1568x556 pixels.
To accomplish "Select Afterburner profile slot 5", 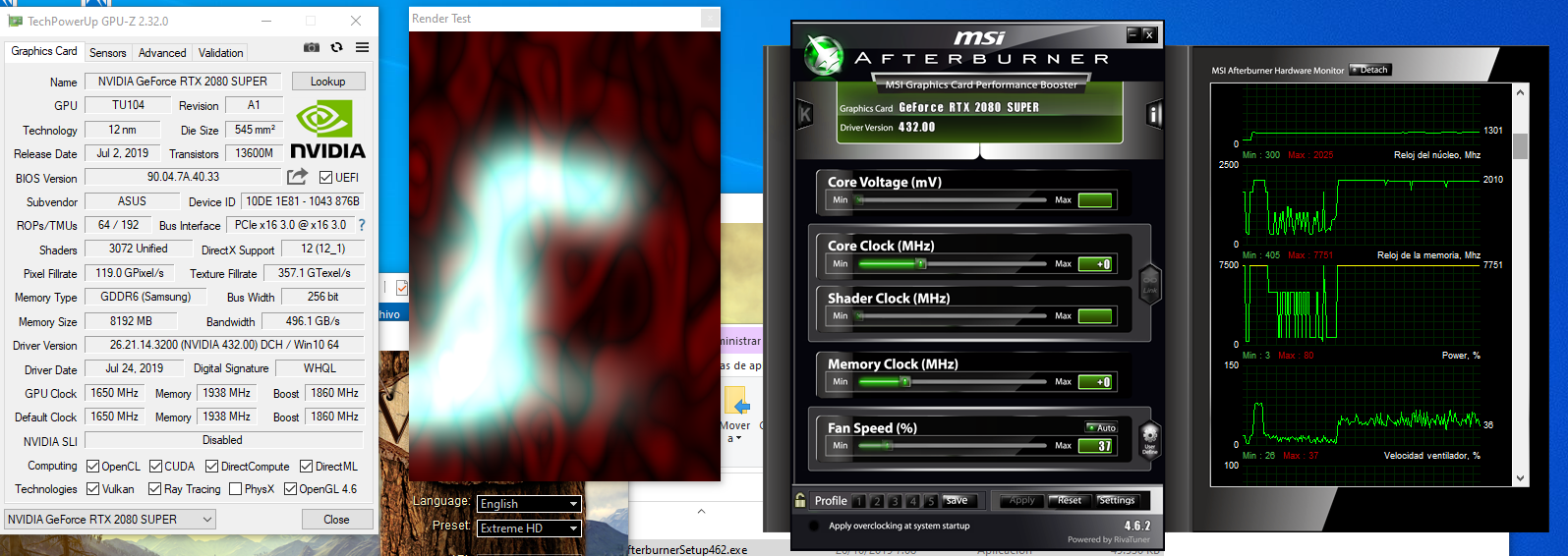I will [x=930, y=501].
